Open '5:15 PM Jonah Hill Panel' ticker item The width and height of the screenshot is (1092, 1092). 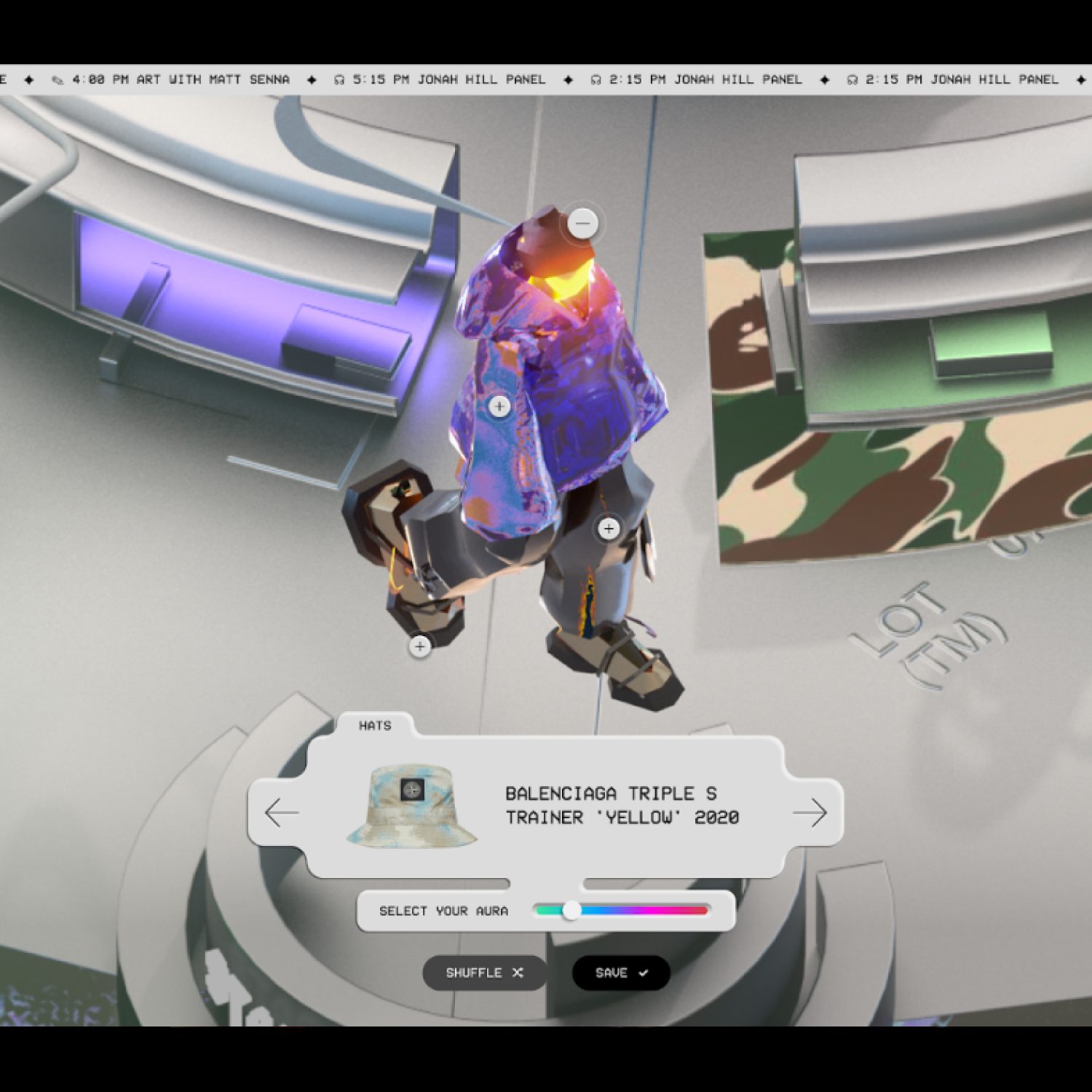[449, 79]
